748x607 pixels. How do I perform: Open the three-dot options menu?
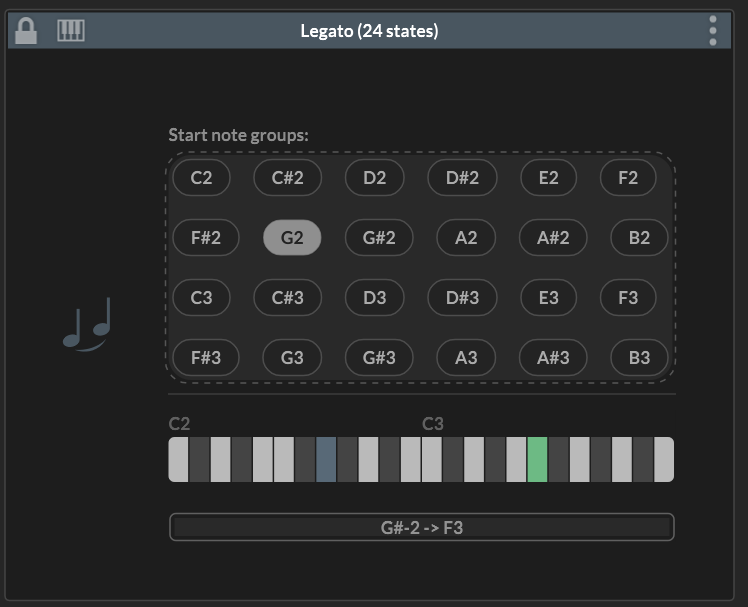point(713,31)
